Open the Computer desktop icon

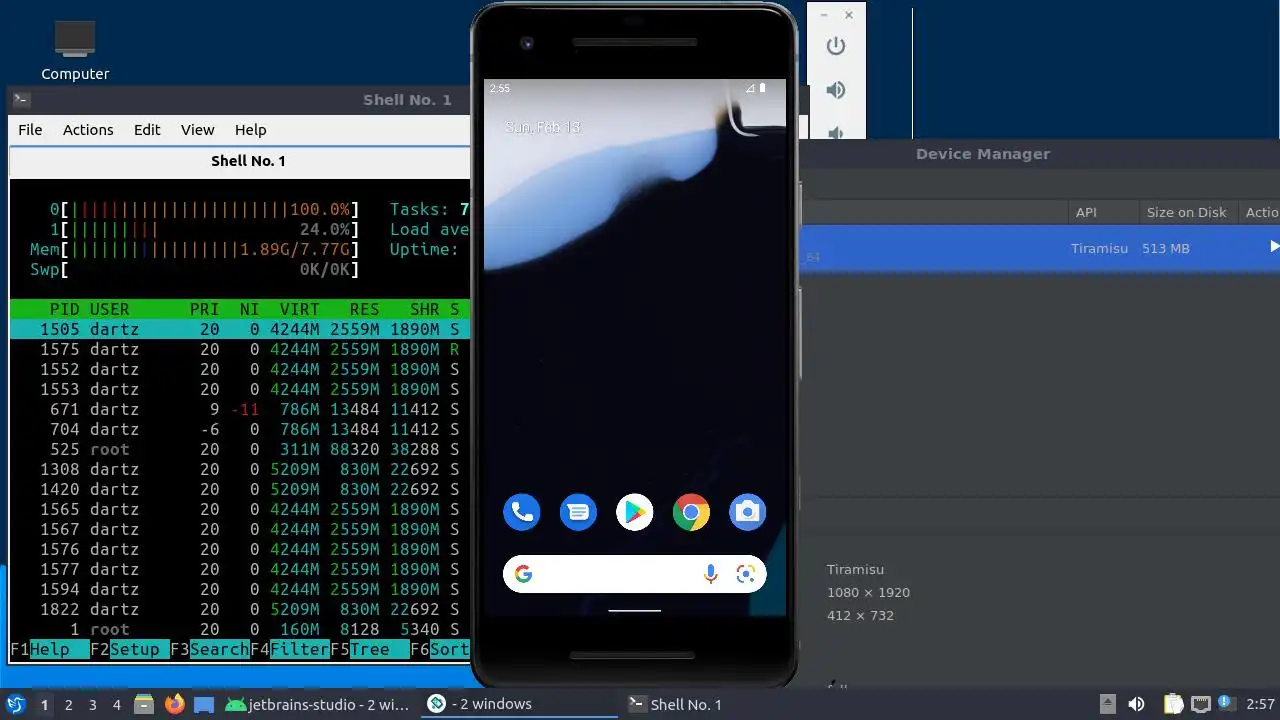75,52
